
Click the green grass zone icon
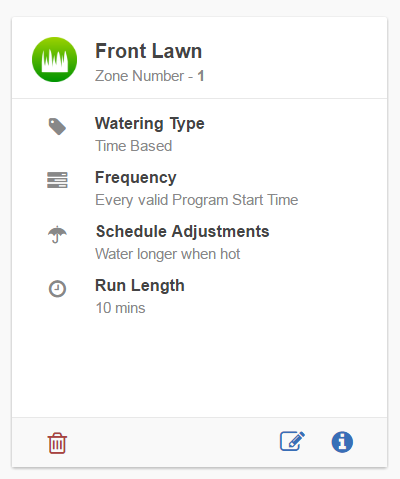pos(54,59)
